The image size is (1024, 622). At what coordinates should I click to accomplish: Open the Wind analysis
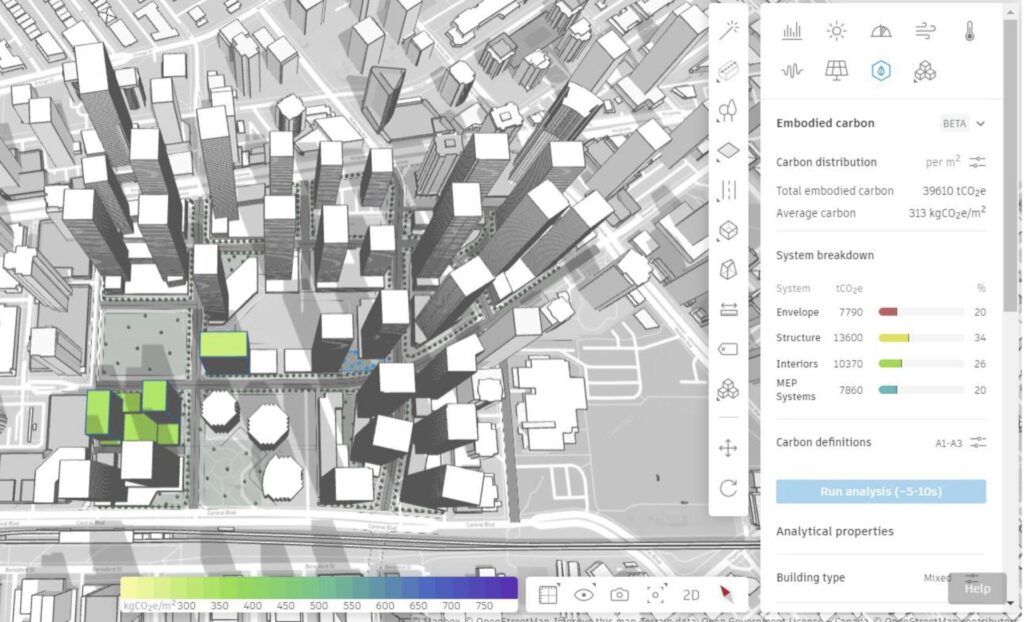pos(925,31)
